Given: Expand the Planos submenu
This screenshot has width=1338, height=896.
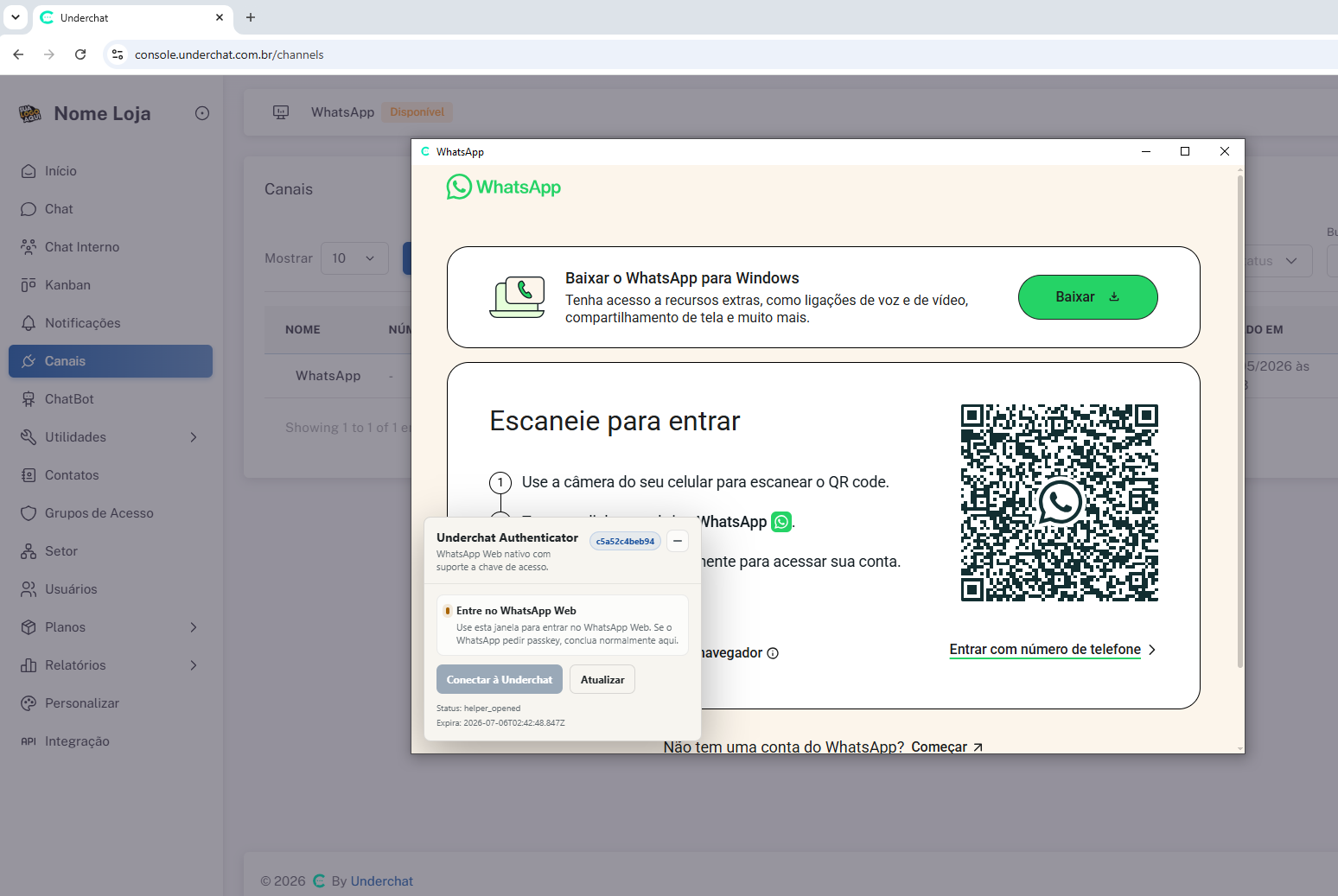Looking at the screenshot, I should [x=194, y=627].
